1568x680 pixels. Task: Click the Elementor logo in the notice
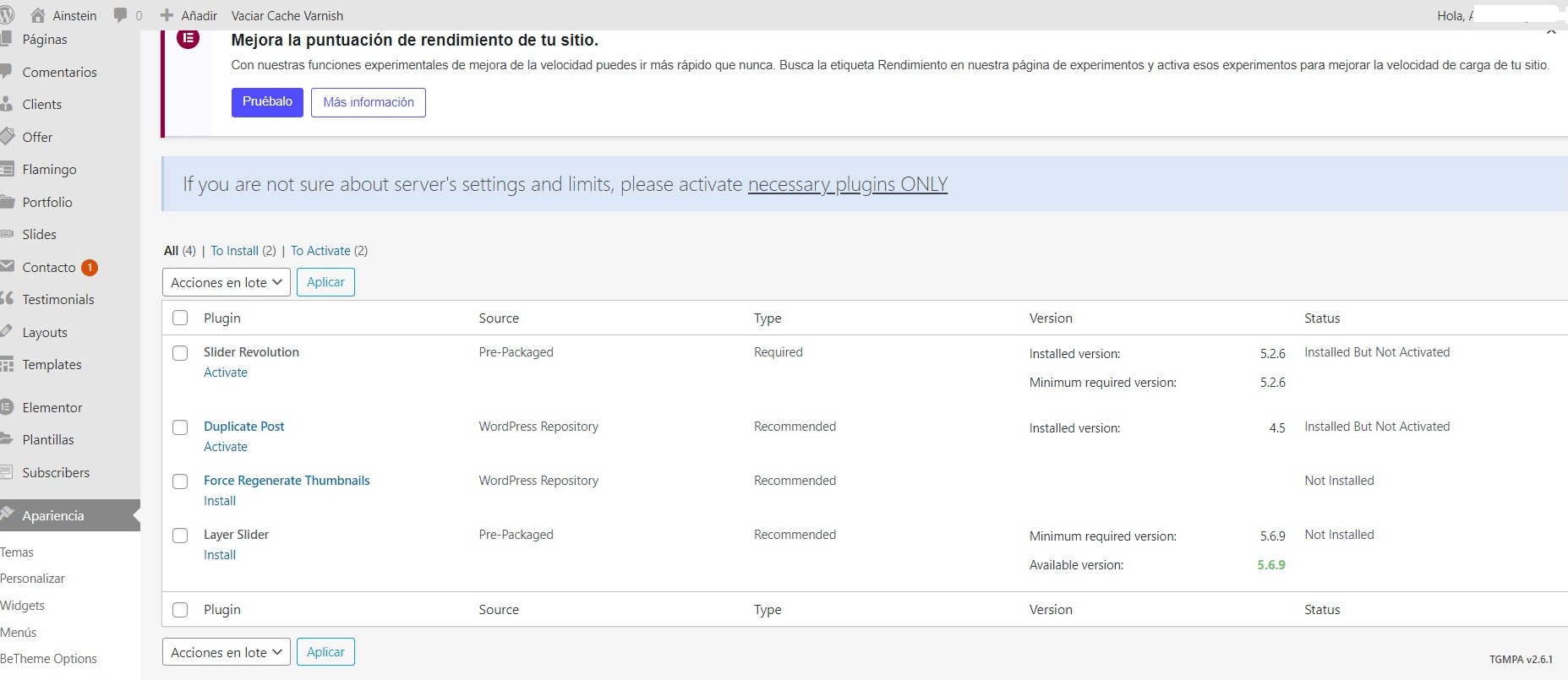(188, 39)
